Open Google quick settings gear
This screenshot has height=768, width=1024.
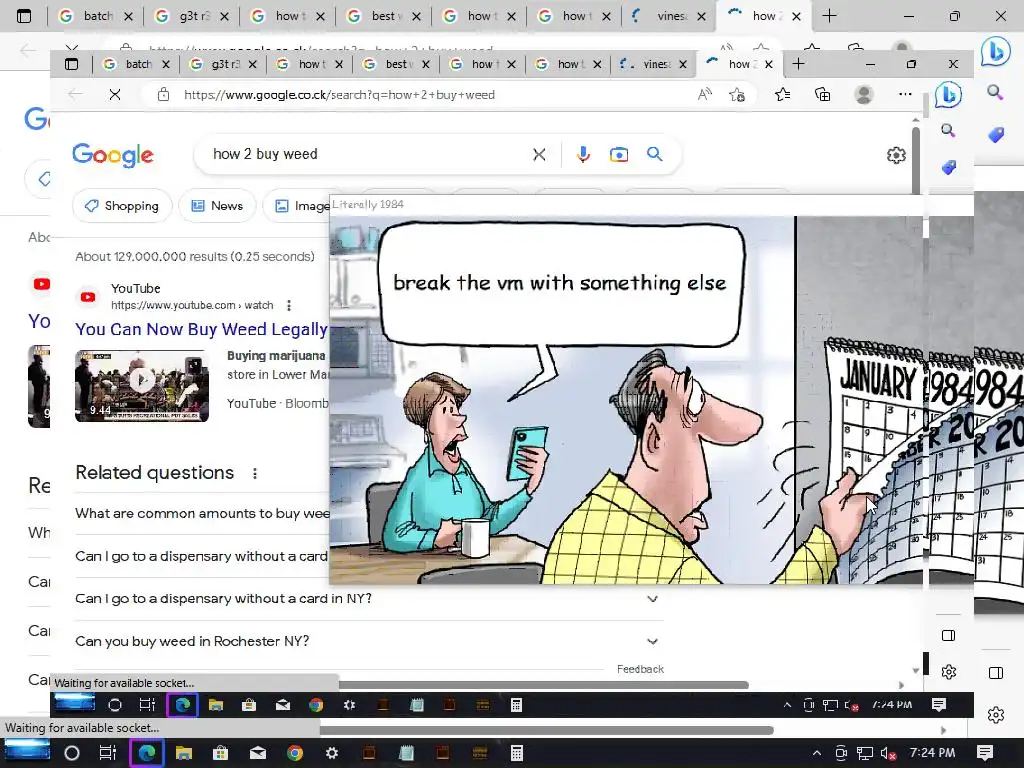(x=896, y=155)
